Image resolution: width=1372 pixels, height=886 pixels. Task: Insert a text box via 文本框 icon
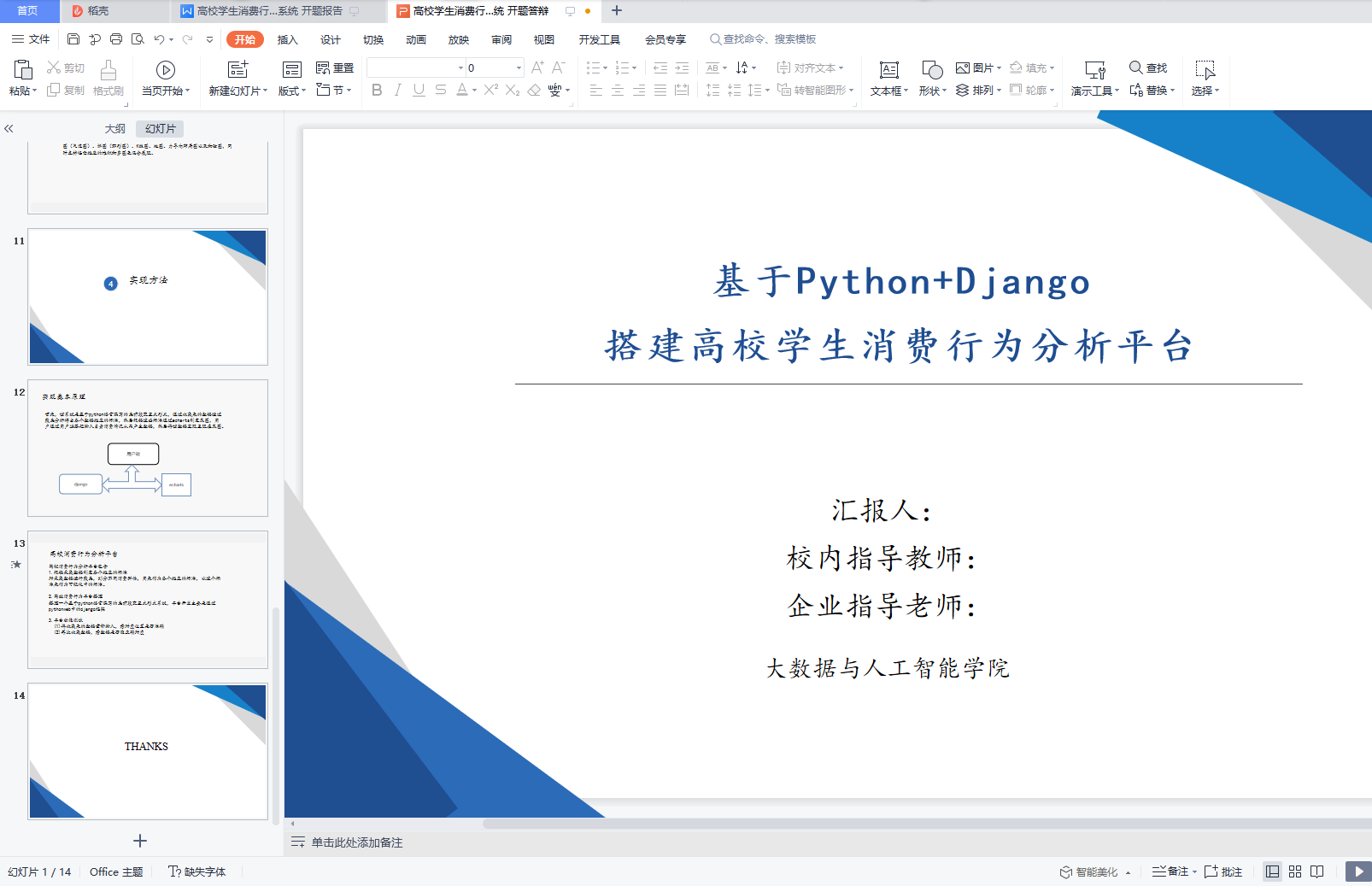coord(889,69)
